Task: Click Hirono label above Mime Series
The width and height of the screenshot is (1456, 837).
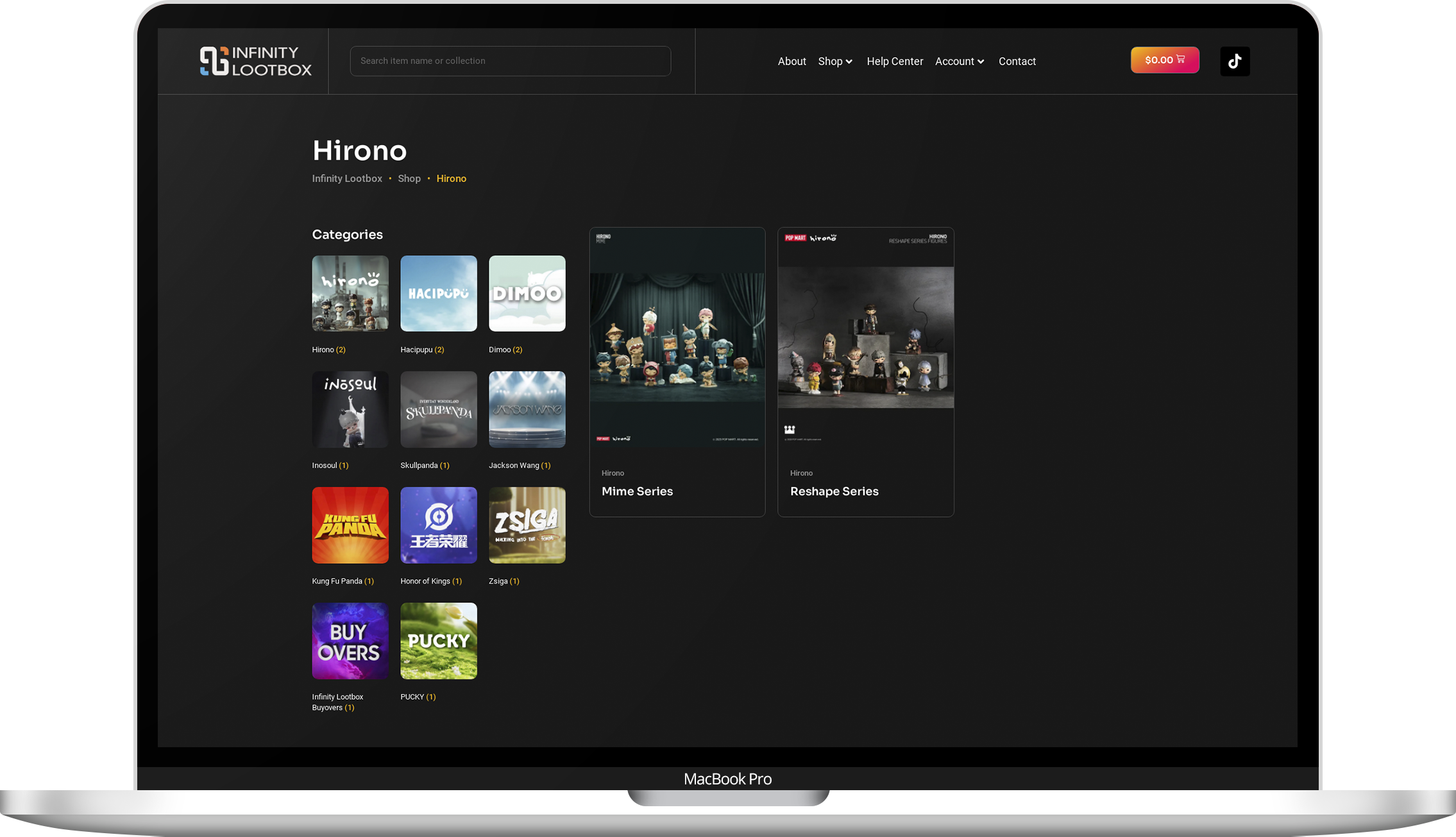Action: 613,473
